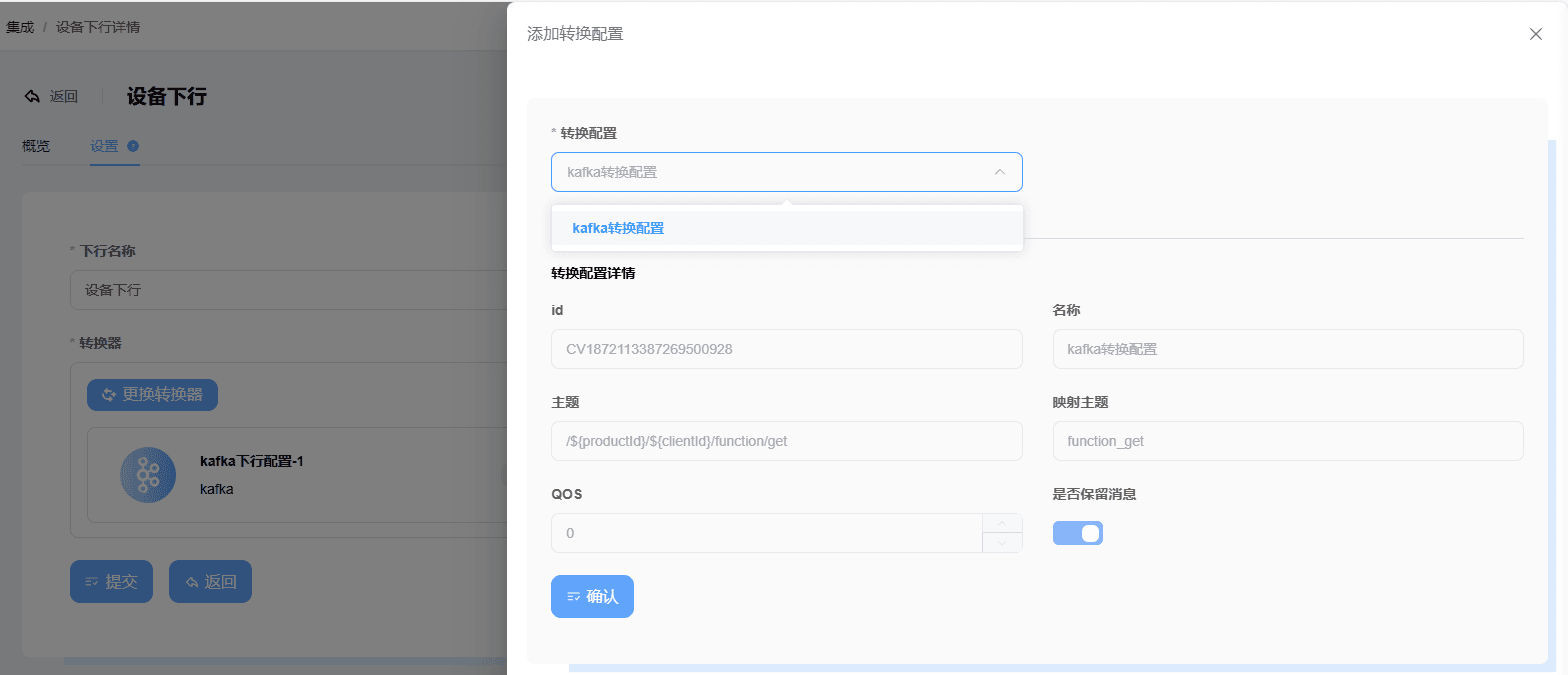Collapse the 转换配置 dropdown chevron
Image resolution: width=1568 pixels, height=675 pixels.
(x=999, y=172)
